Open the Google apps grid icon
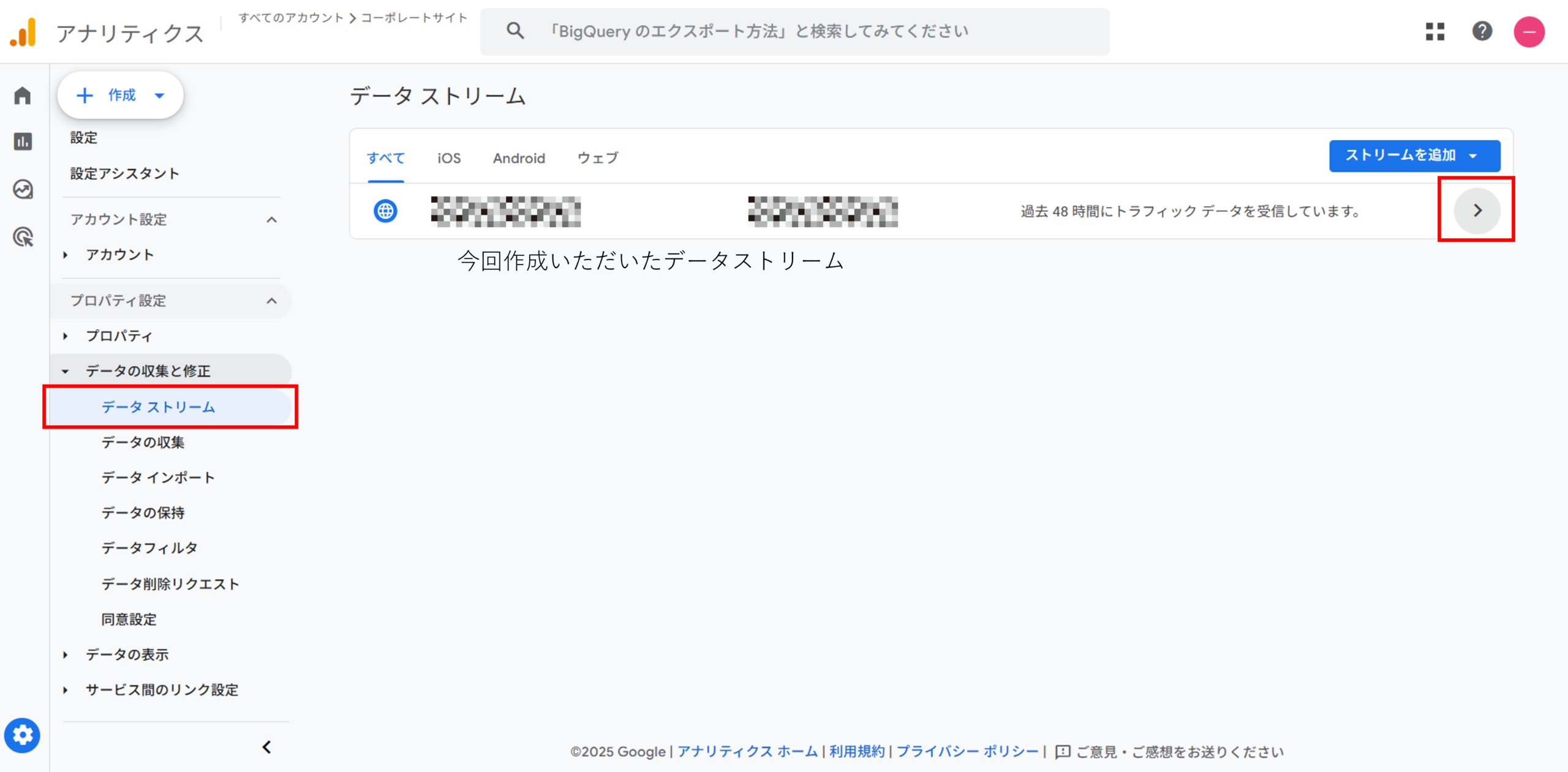This screenshot has height=772, width=1568. (1434, 31)
